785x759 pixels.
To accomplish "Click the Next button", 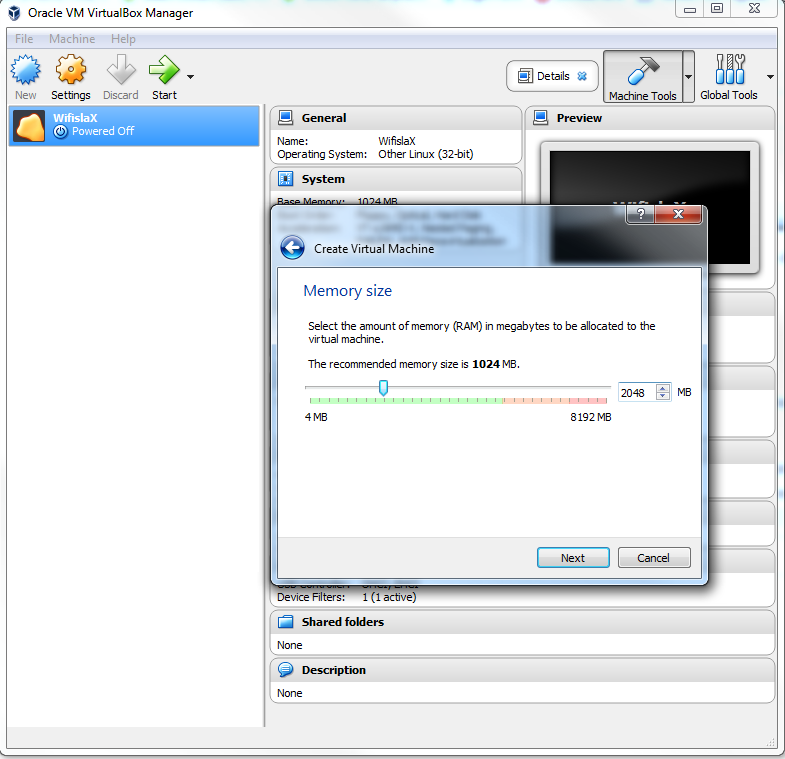I will (573, 558).
